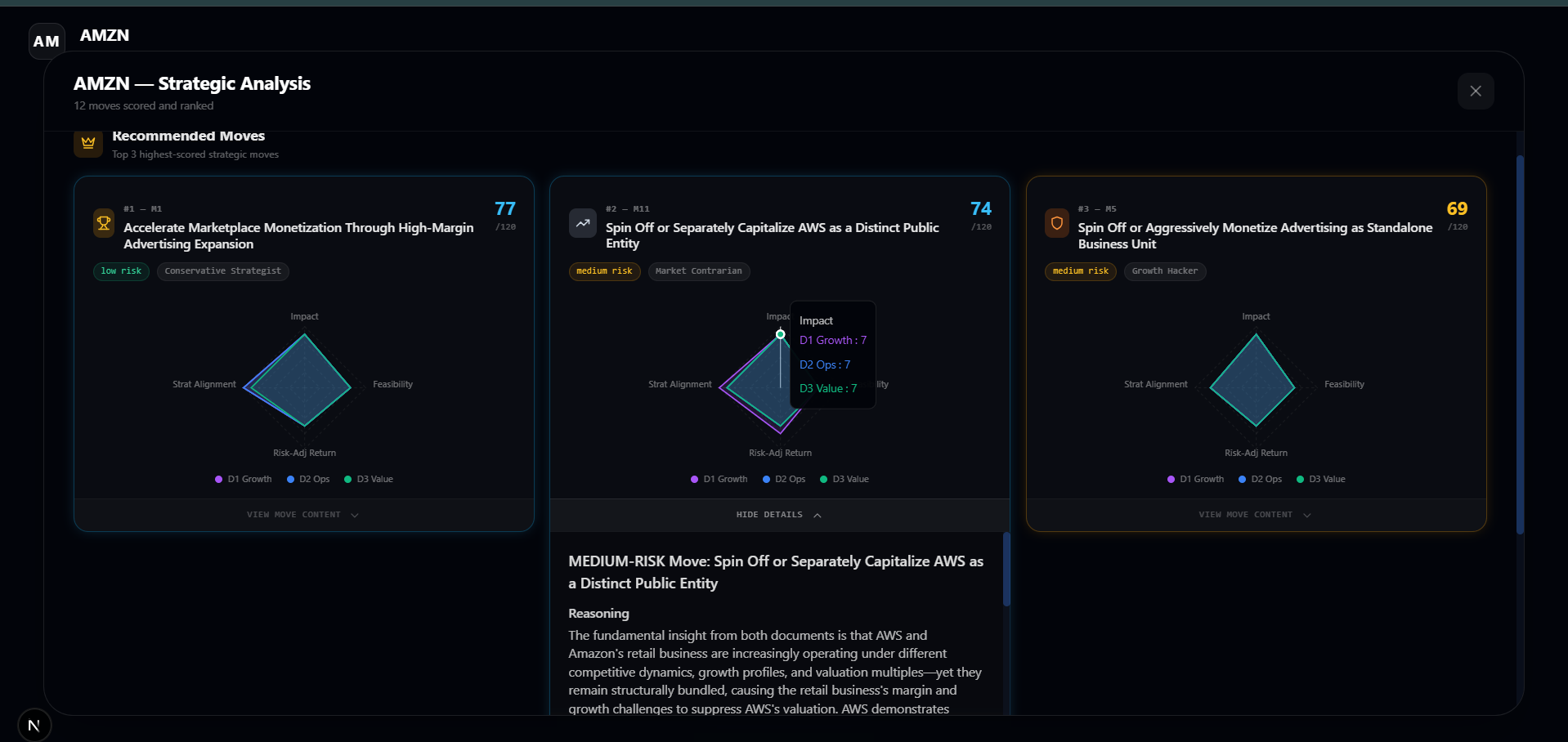This screenshot has height=742, width=1568.
Task: Toggle D2 Ops legend on move #1 chart
Action: 308,479
